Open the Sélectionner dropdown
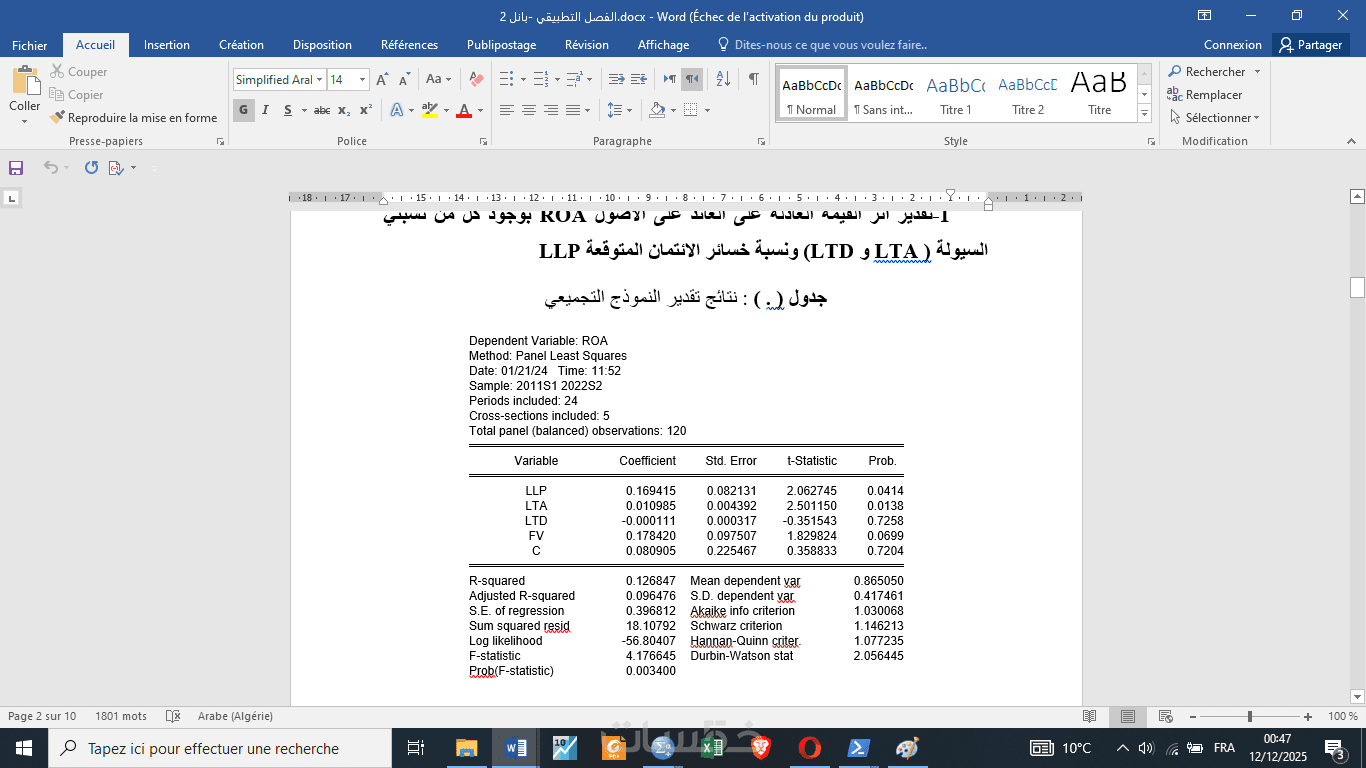 pos(1215,118)
